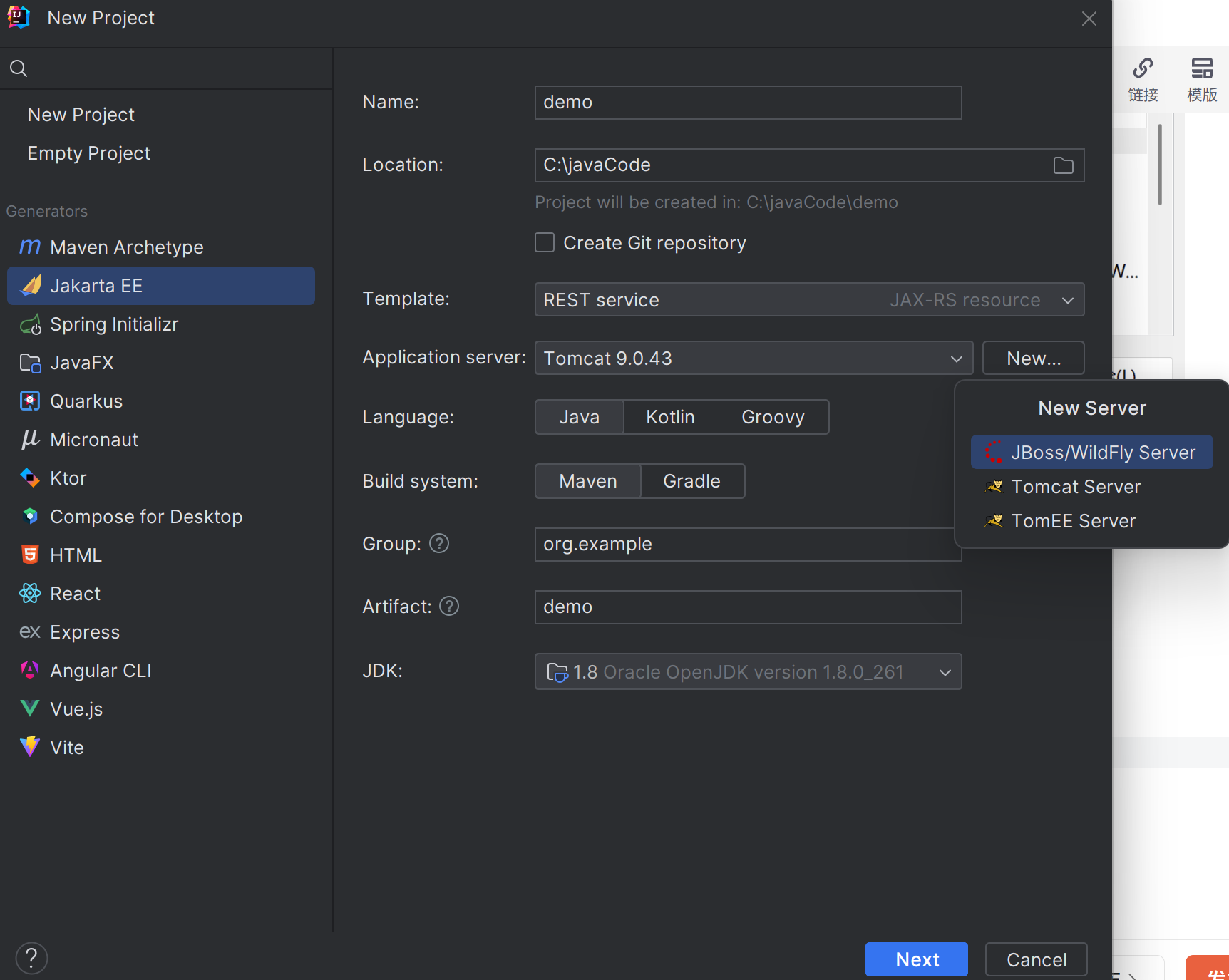The image size is (1229, 980).
Task: Select Tomcat Server from New Server menu
Action: pos(1091,487)
